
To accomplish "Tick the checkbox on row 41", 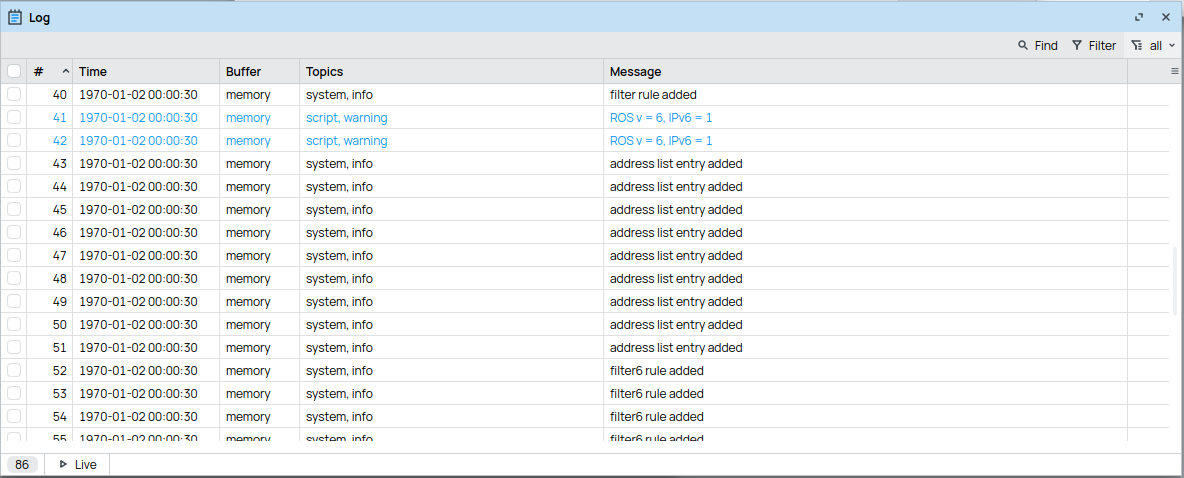I will [14, 117].
